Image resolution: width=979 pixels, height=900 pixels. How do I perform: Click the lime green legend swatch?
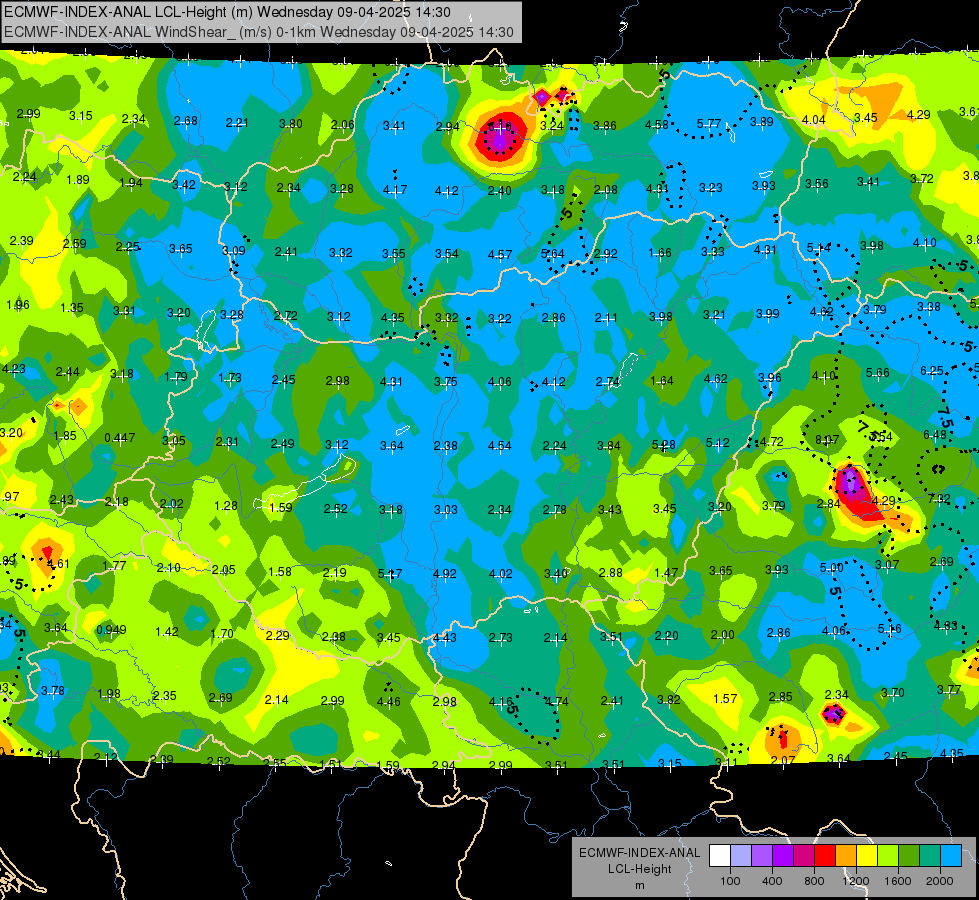coord(888,856)
